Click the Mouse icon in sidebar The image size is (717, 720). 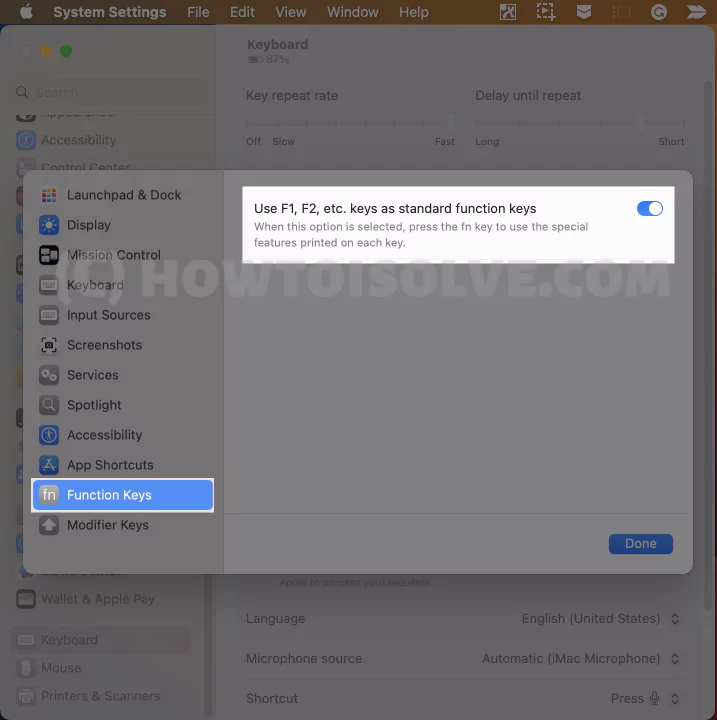coord(26,668)
